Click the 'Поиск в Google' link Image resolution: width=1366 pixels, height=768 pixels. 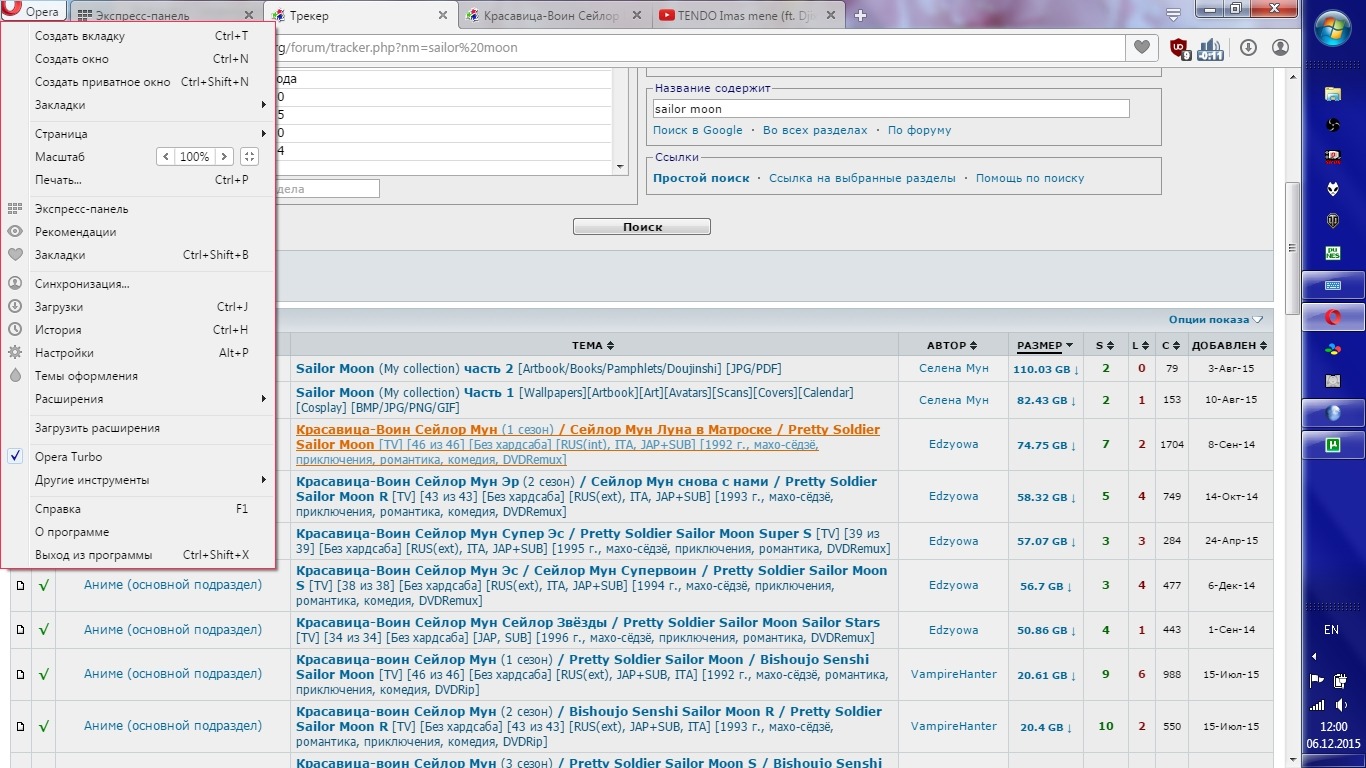[x=698, y=130]
